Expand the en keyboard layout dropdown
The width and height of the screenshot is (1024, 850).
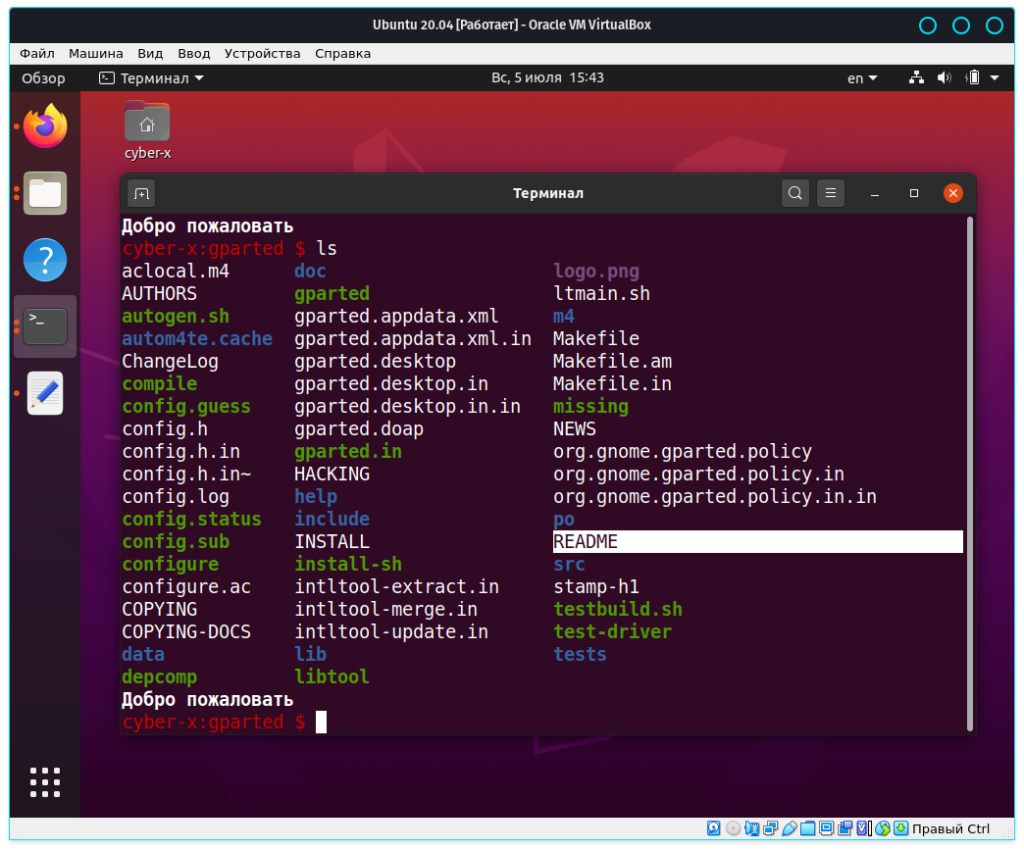click(862, 78)
